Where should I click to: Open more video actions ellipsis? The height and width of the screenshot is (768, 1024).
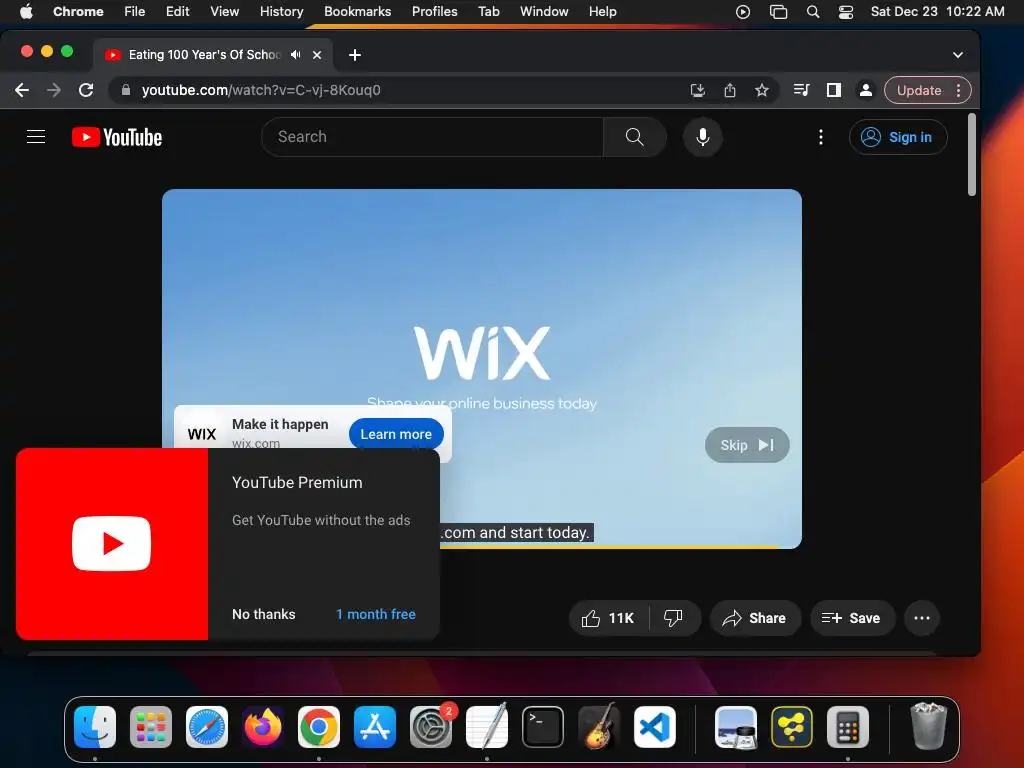tap(921, 618)
